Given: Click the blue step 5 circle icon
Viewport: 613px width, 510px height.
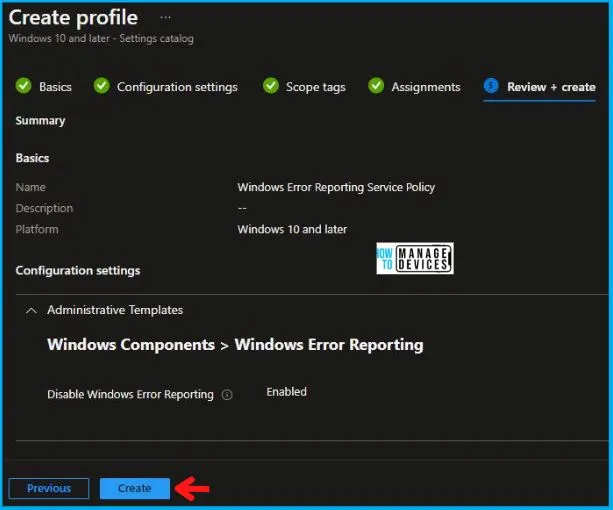Looking at the screenshot, I should (x=491, y=85).
